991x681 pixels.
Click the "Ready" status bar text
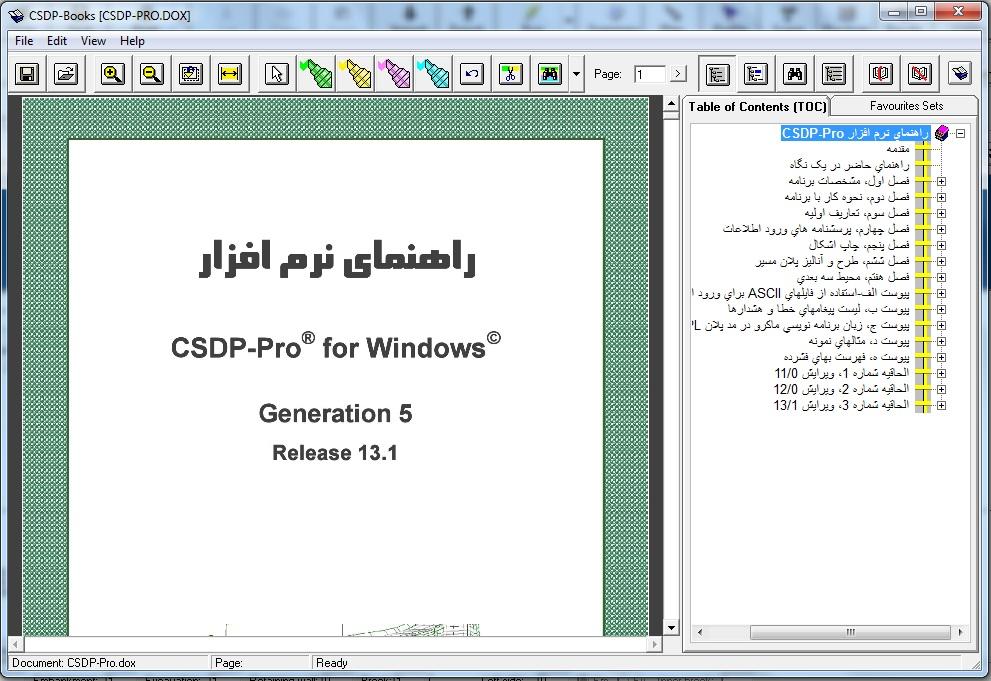tap(332, 663)
